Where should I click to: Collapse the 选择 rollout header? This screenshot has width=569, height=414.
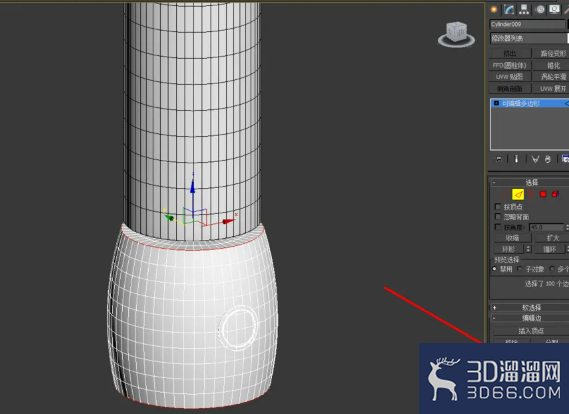pos(530,182)
